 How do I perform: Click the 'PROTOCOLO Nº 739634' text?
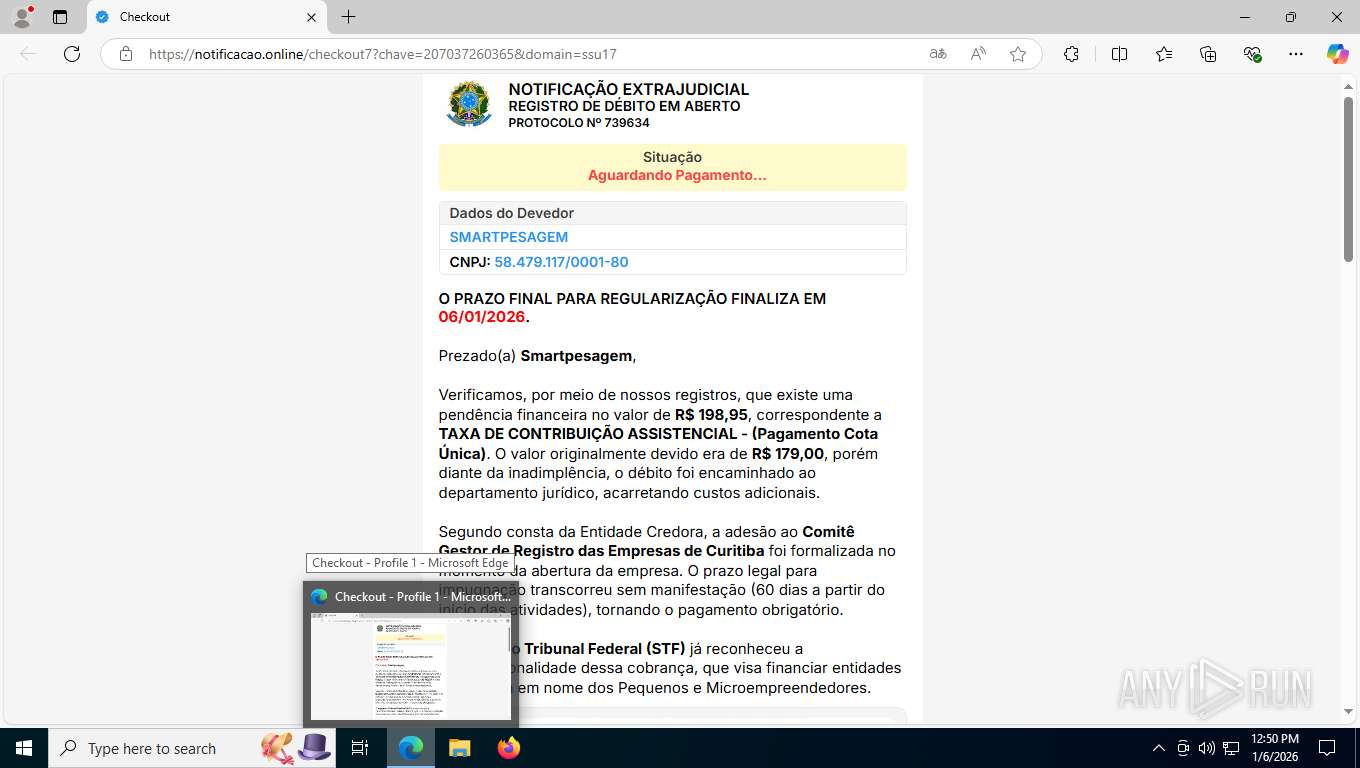[x=579, y=123]
